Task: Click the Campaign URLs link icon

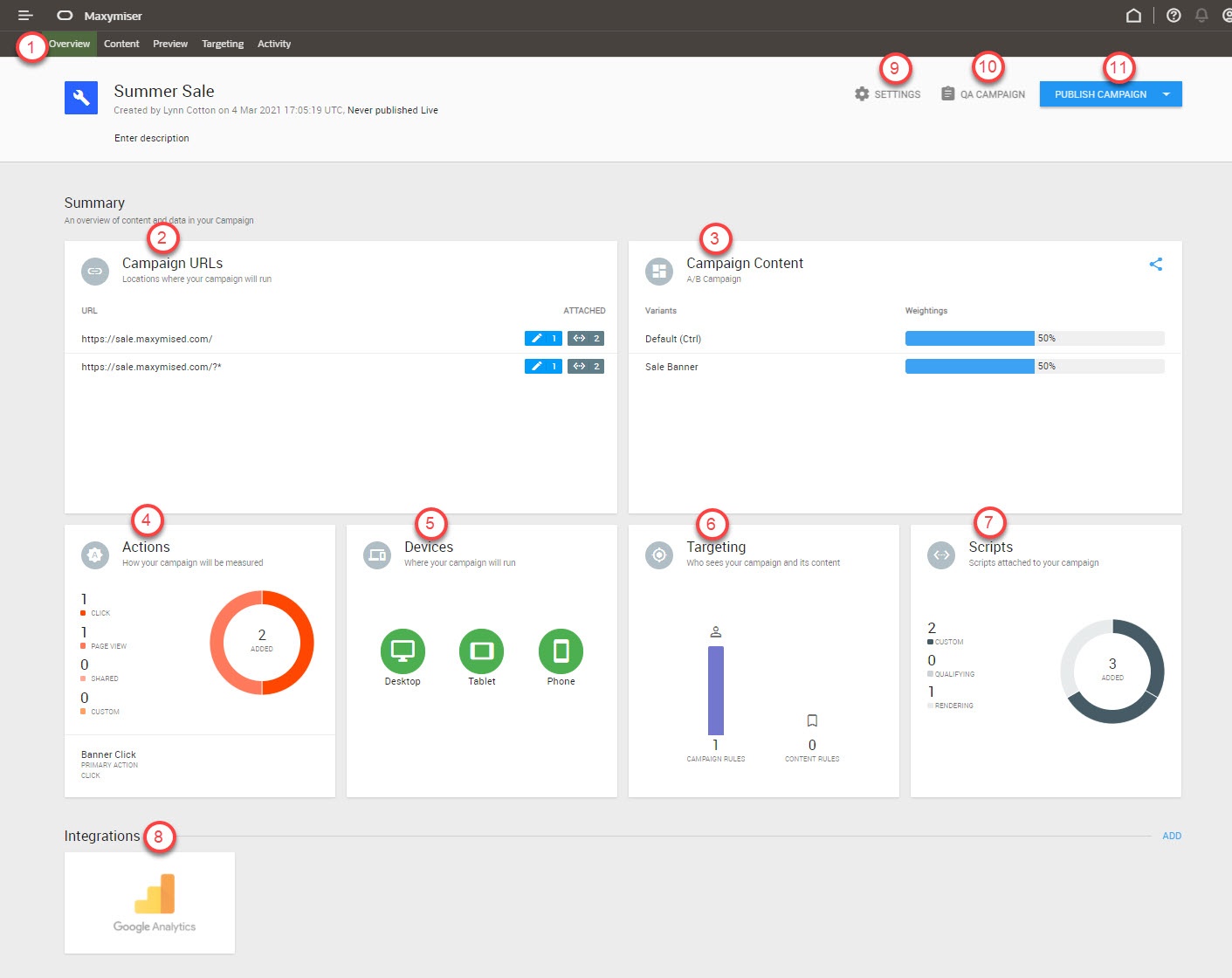Action: click(95, 272)
